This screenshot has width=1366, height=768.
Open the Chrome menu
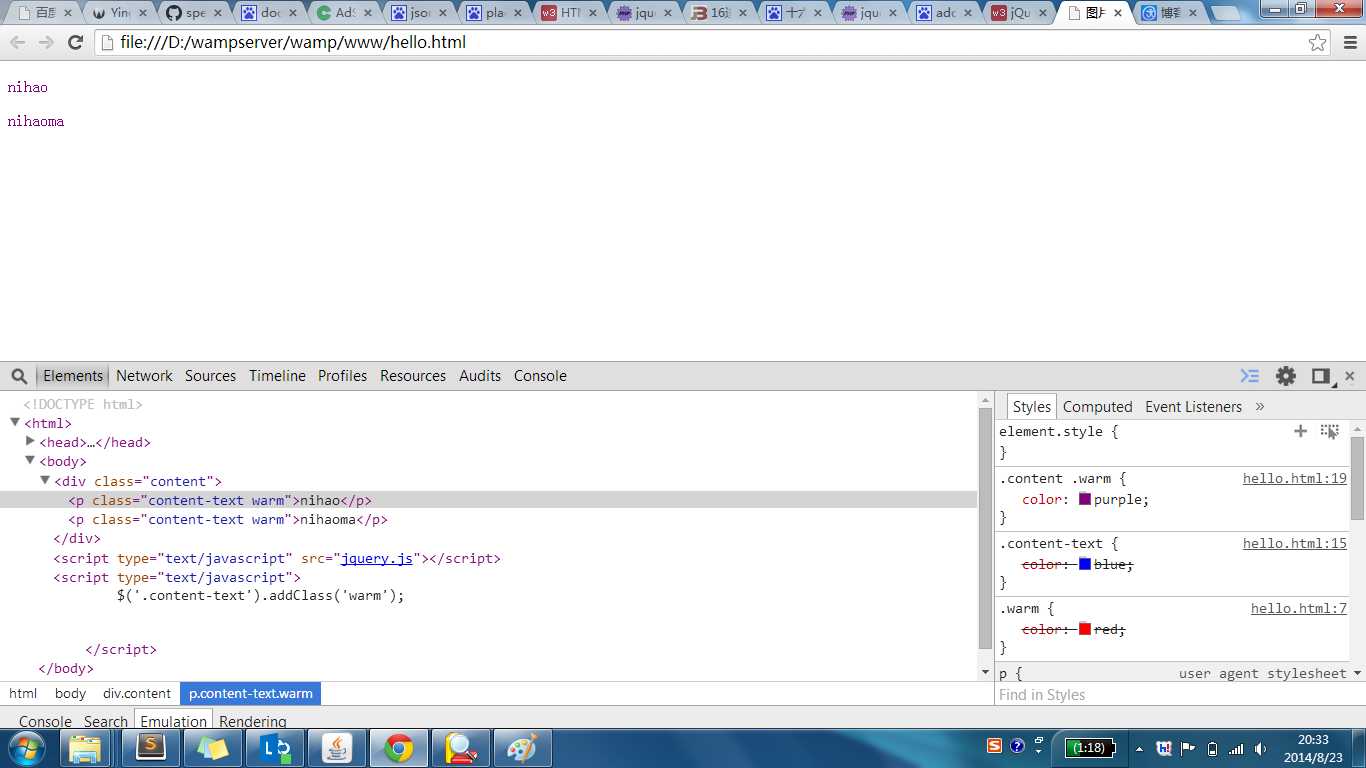1350,42
